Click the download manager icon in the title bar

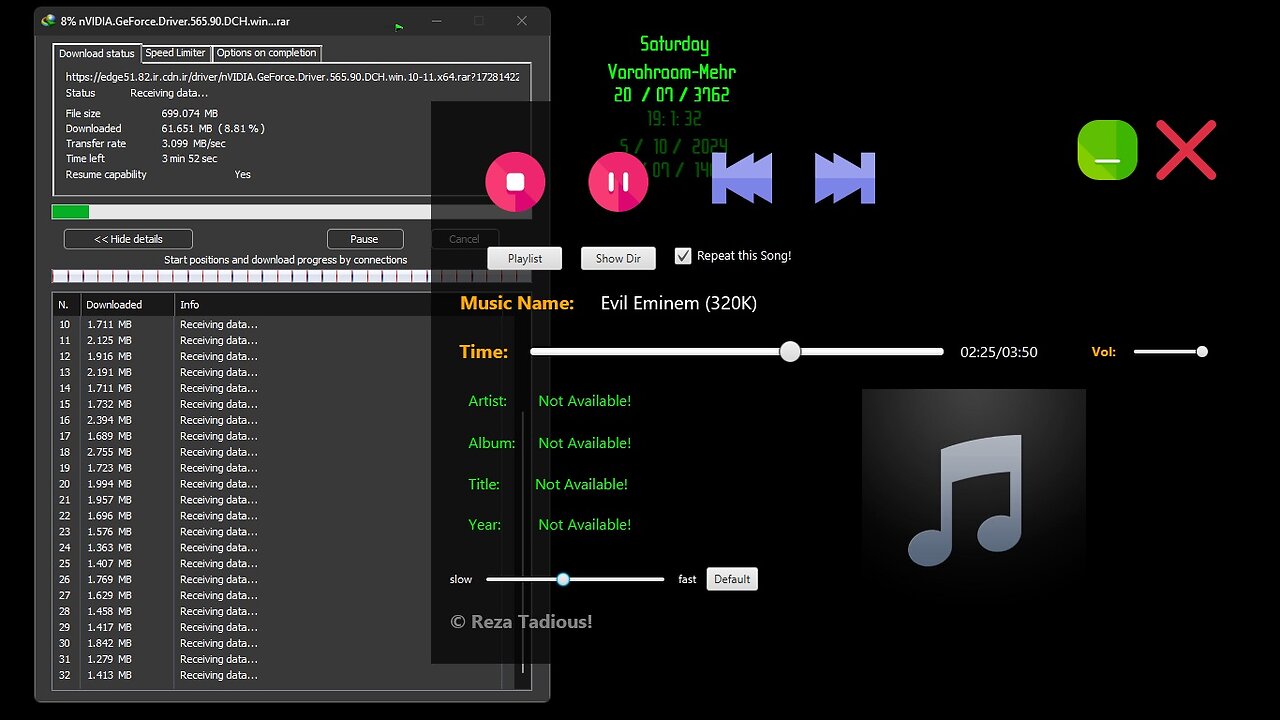click(x=48, y=20)
